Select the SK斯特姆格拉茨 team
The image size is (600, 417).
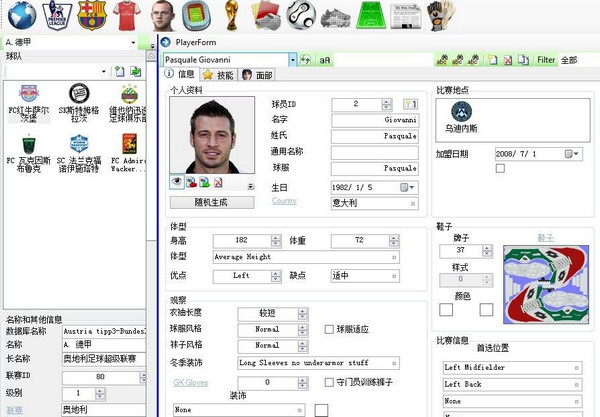point(79,103)
